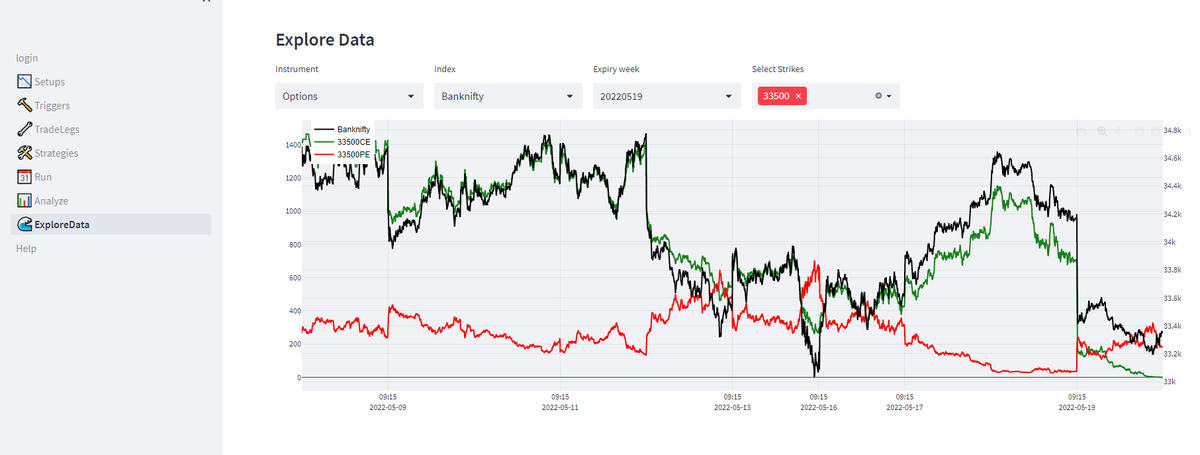The image size is (1200, 455).
Task: Clear all selected strikes
Action: tap(879, 96)
